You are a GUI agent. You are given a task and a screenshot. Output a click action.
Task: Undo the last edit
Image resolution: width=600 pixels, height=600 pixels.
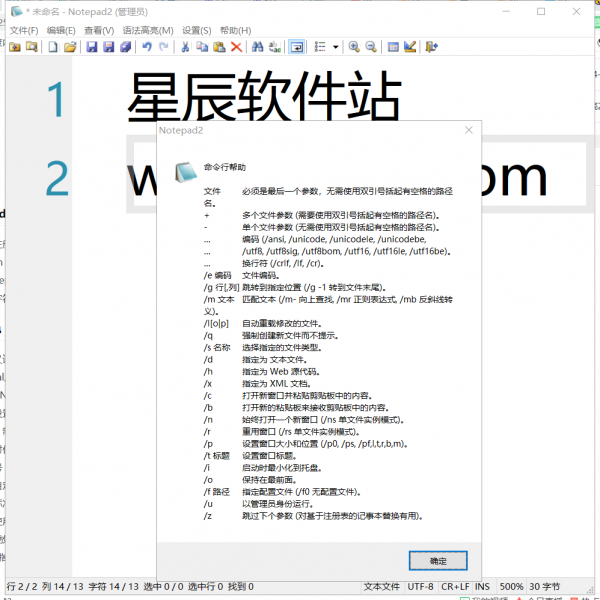pyautogui.click(x=147, y=47)
